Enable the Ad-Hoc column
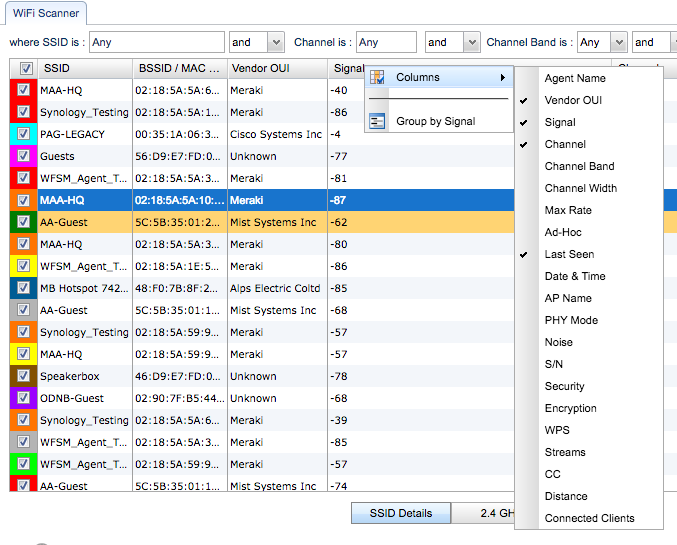Image resolution: width=677 pixels, height=545 pixels. [563, 232]
